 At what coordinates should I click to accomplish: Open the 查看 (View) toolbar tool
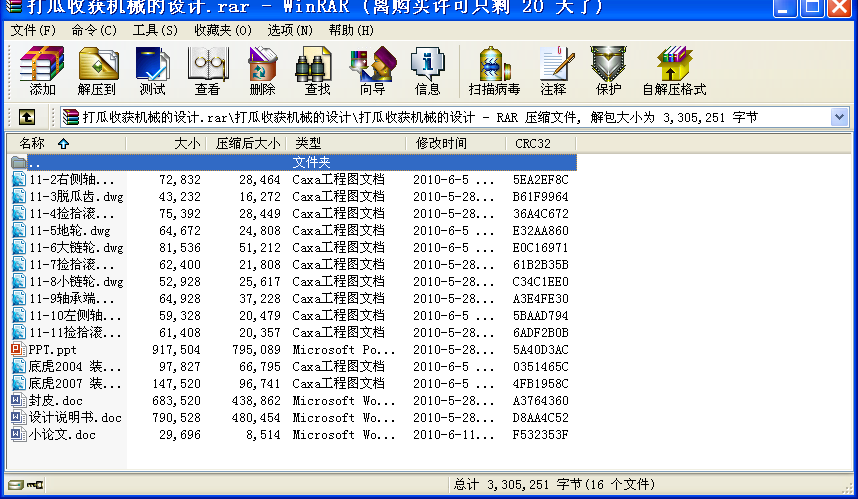point(207,71)
